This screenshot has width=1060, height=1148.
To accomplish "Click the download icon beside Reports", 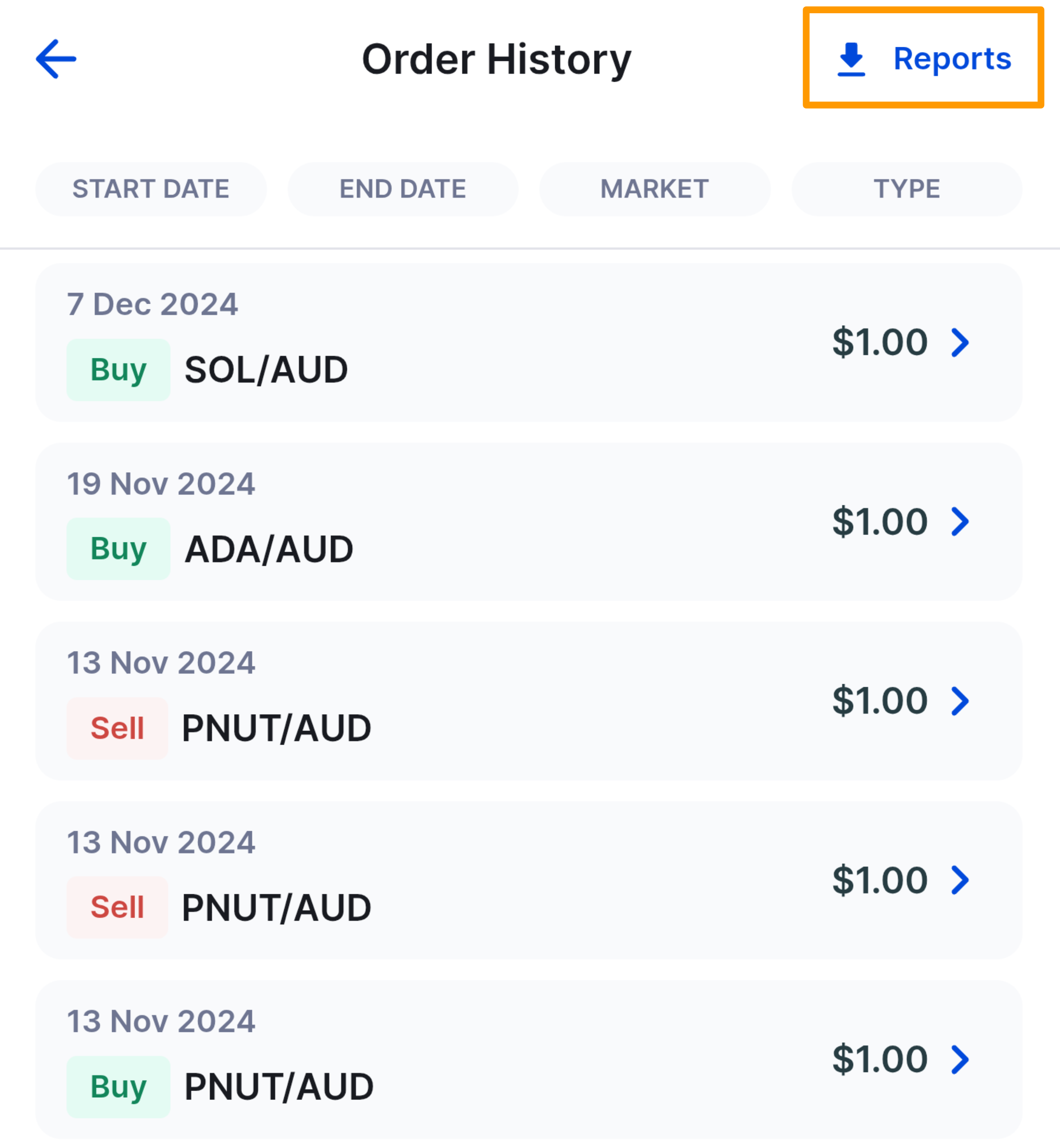I will click(x=851, y=59).
